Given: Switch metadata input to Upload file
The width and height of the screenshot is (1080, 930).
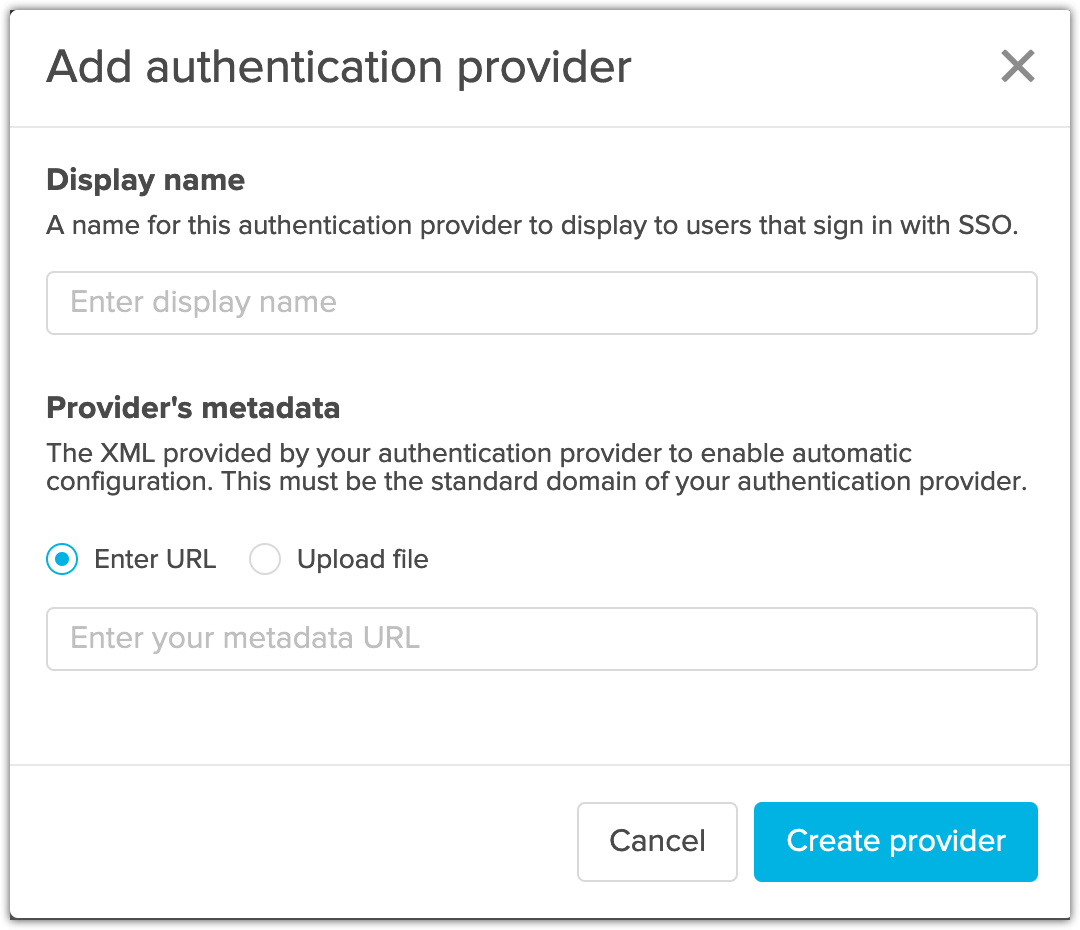Looking at the screenshot, I should click(265, 559).
